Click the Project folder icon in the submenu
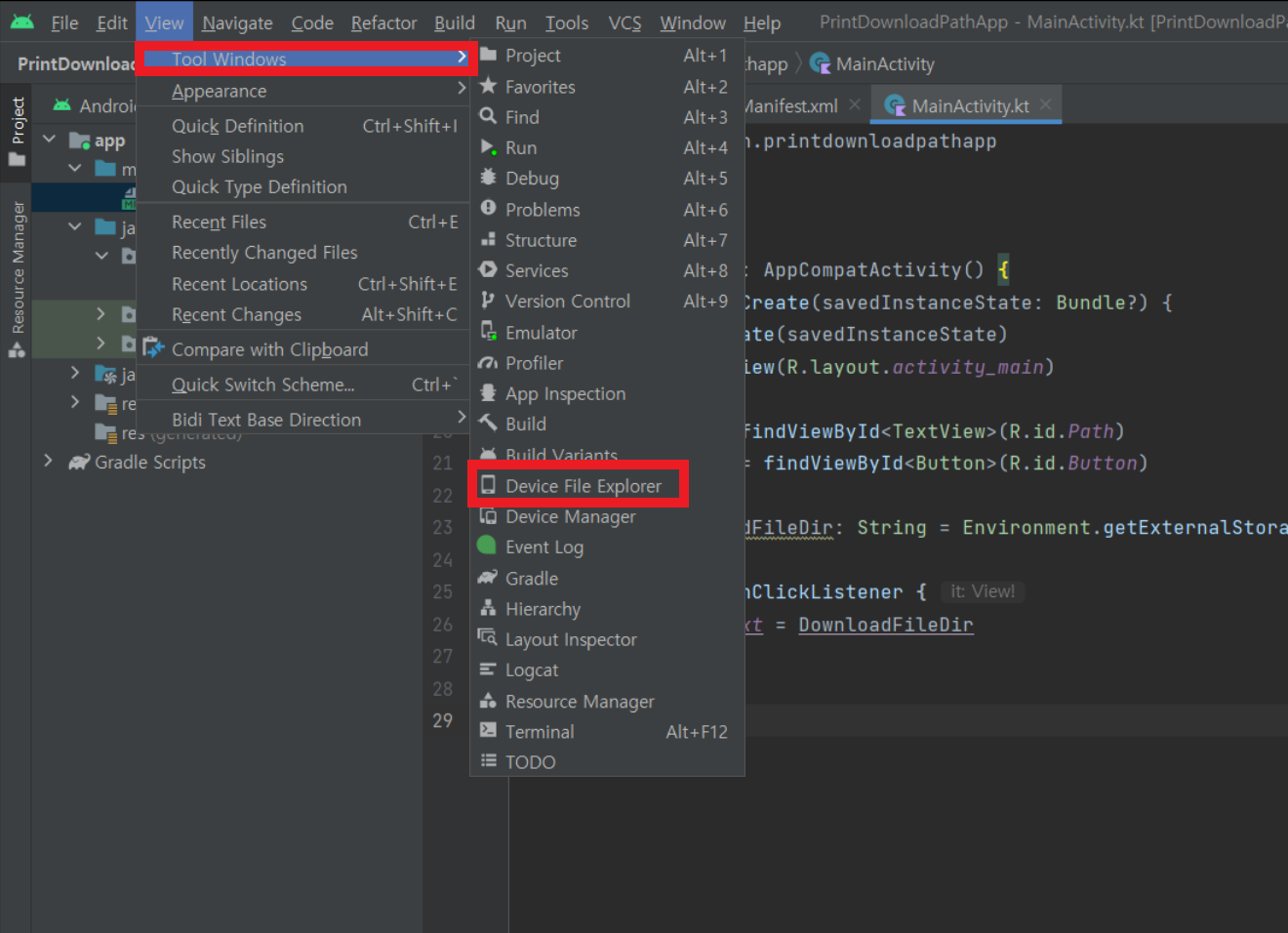 point(488,55)
